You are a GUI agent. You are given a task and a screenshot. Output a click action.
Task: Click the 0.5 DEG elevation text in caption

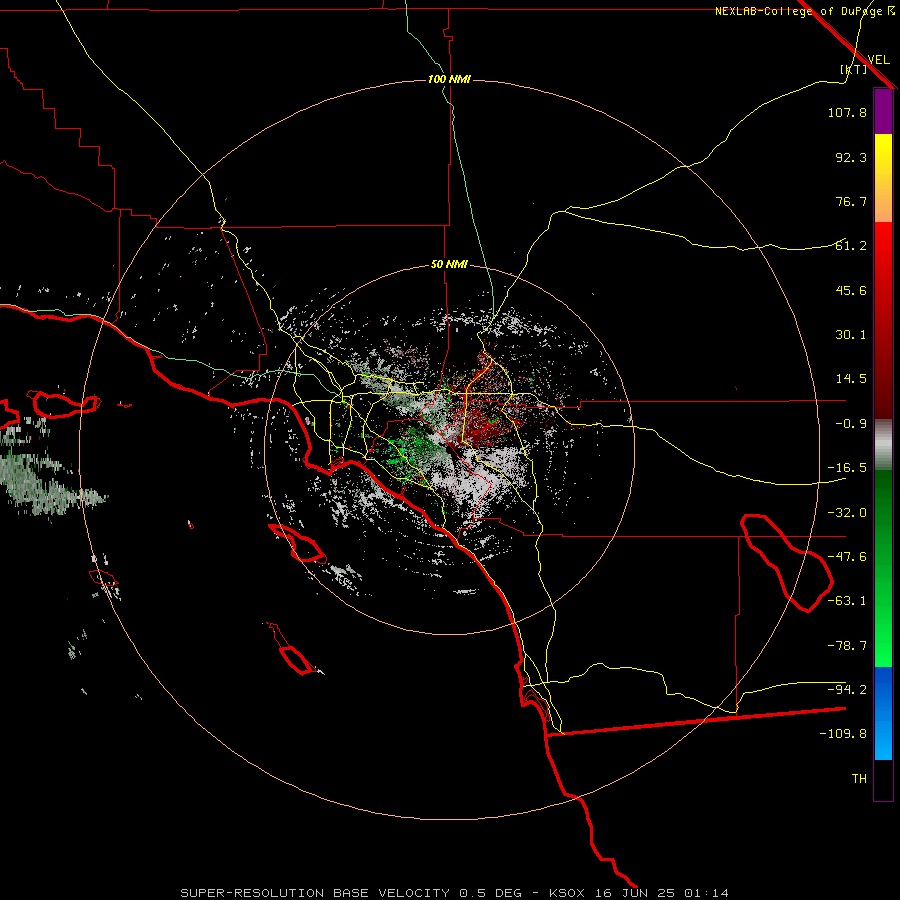pyautogui.click(x=491, y=893)
